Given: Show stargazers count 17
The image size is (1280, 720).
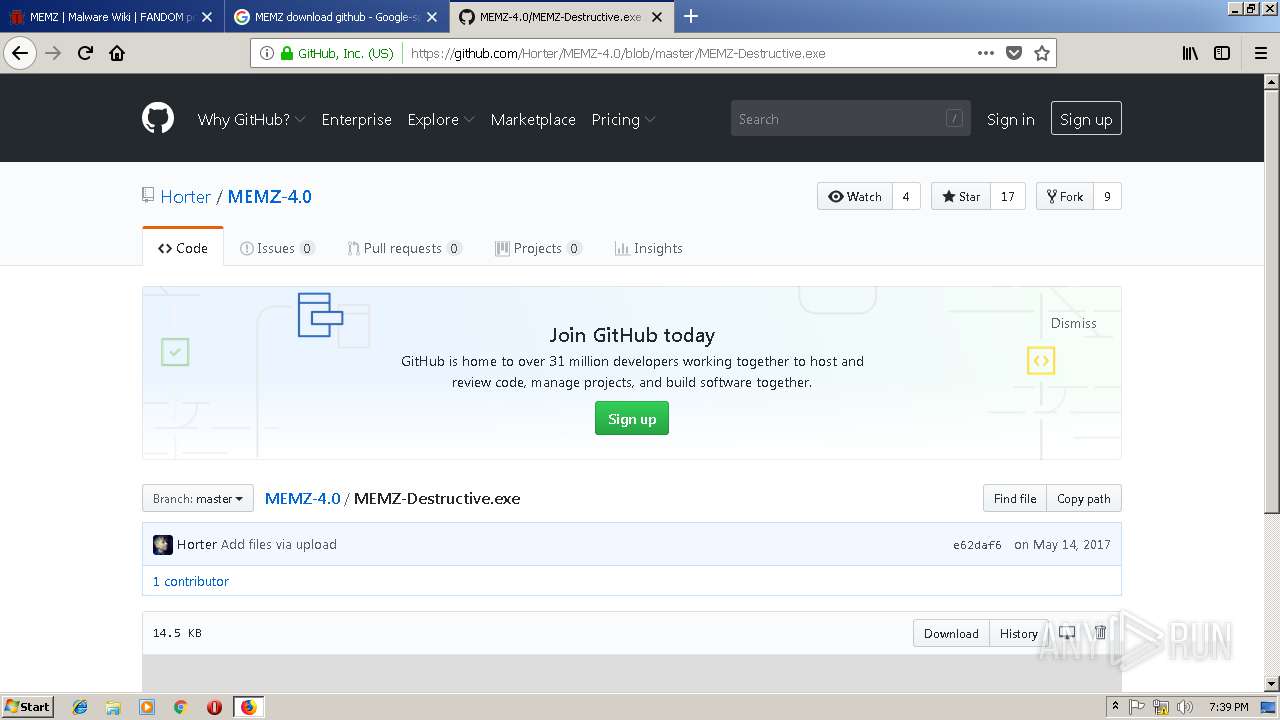Looking at the screenshot, I should coord(1008,196).
